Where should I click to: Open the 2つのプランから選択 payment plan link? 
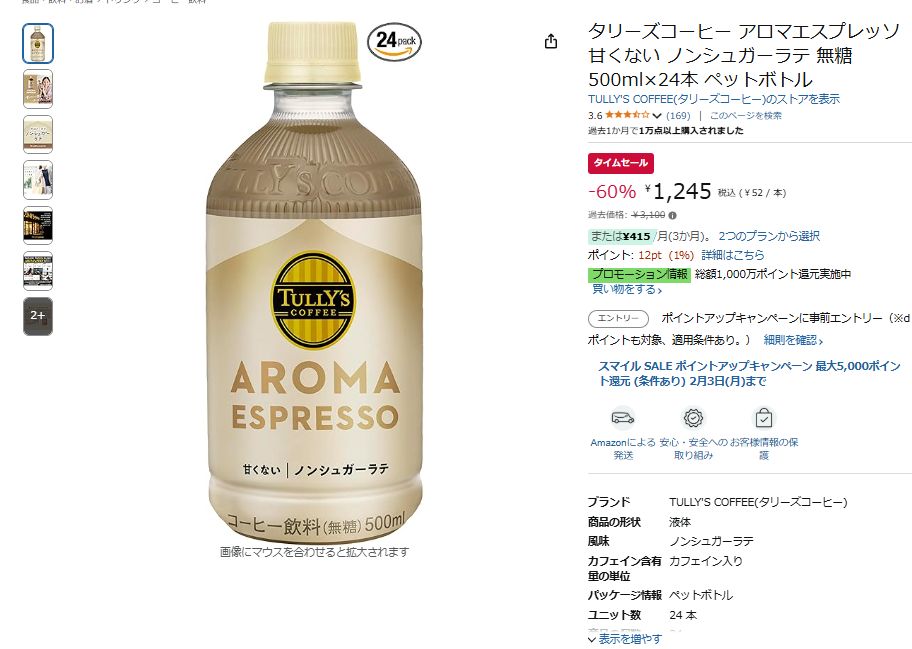pyautogui.click(x=769, y=236)
